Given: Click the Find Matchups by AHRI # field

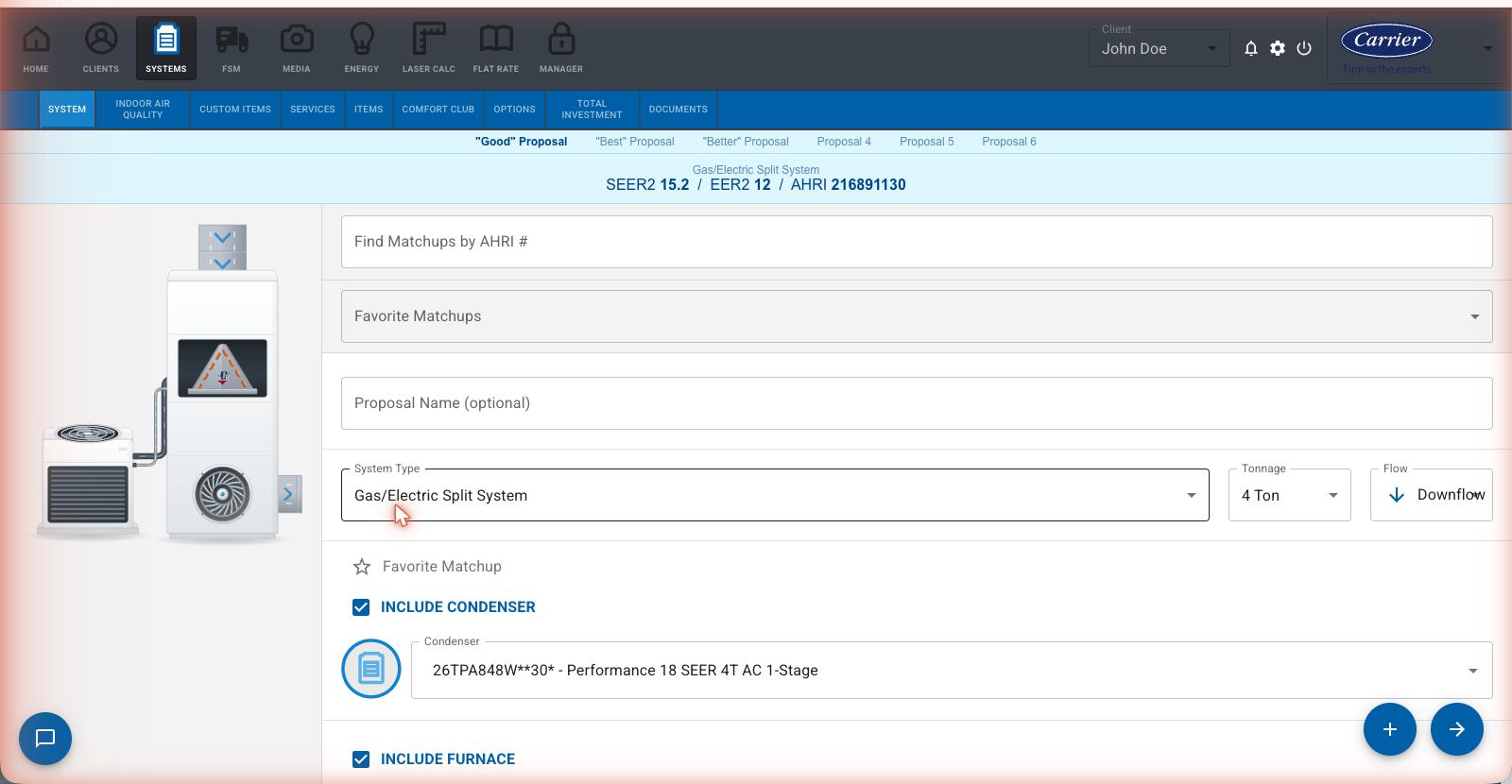Looking at the screenshot, I should pyautogui.click(x=917, y=242).
